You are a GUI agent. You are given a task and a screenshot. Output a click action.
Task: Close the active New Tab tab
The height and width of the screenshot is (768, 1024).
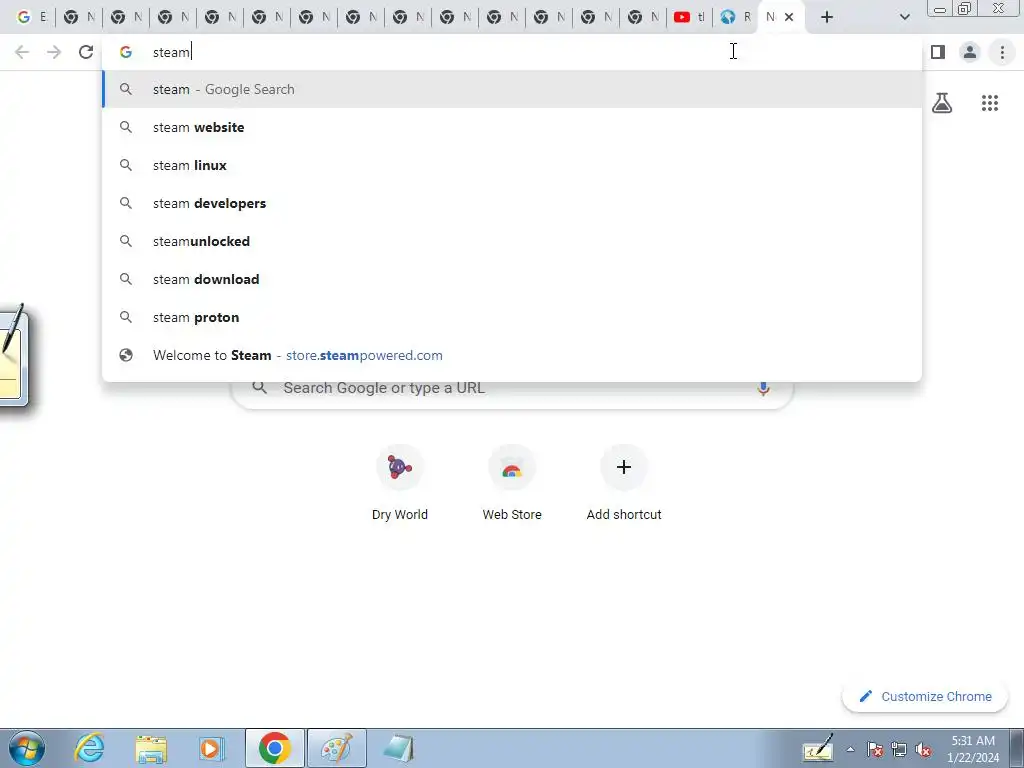pos(789,17)
